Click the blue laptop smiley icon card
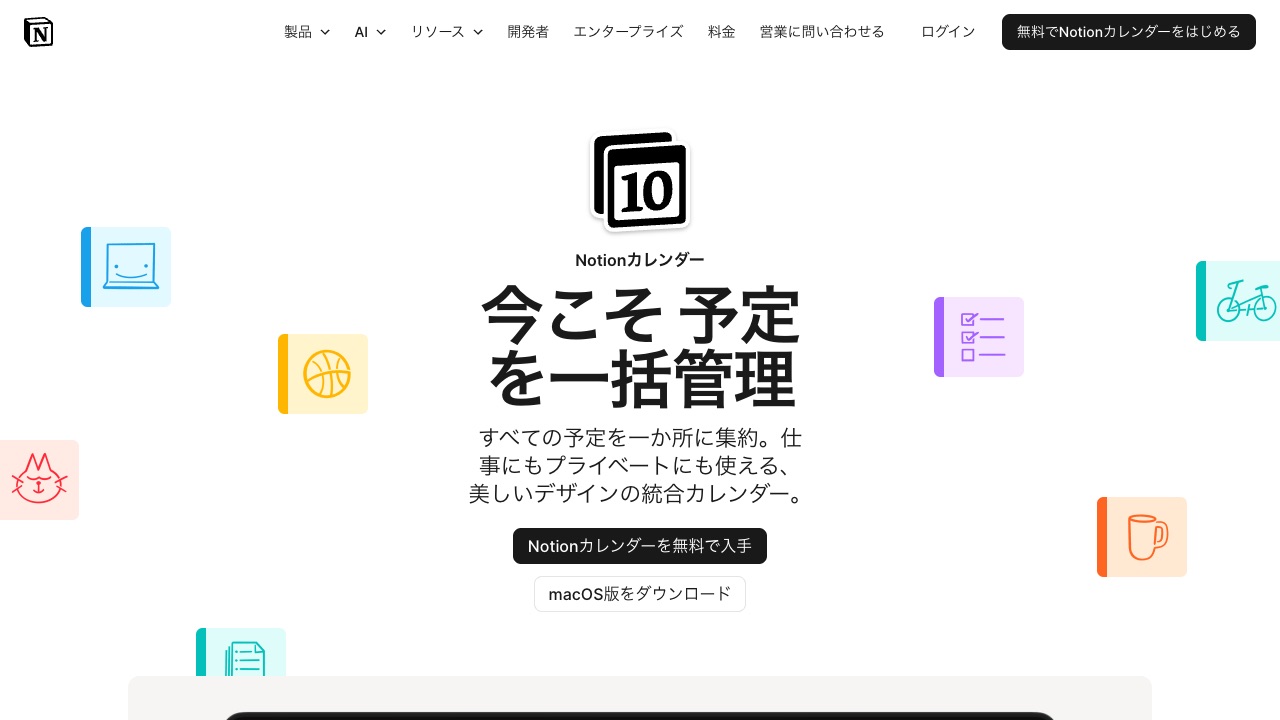The image size is (1280, 720). 126,267
